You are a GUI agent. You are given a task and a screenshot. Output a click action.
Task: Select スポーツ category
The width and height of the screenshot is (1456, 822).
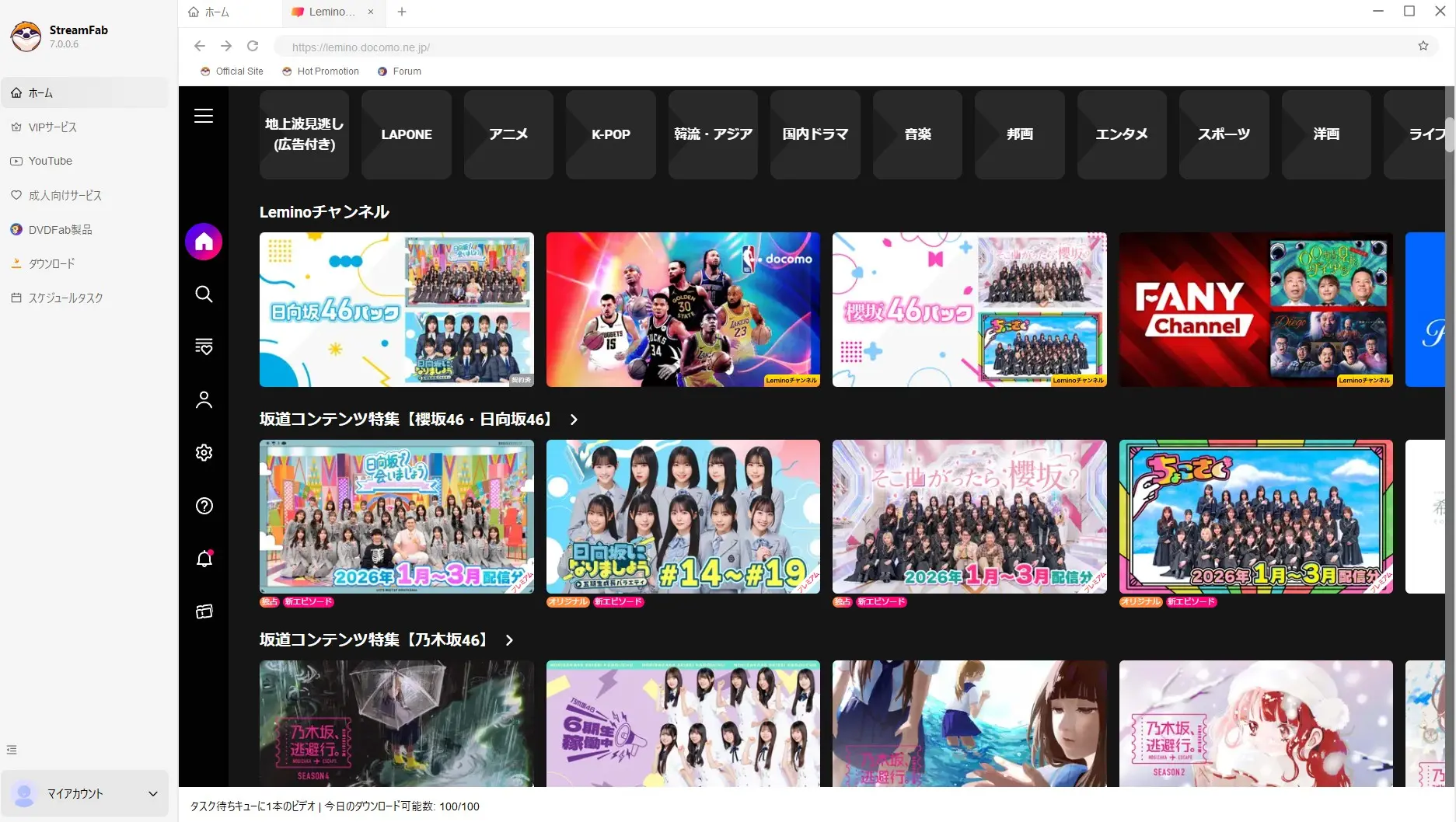(1224, 134)
